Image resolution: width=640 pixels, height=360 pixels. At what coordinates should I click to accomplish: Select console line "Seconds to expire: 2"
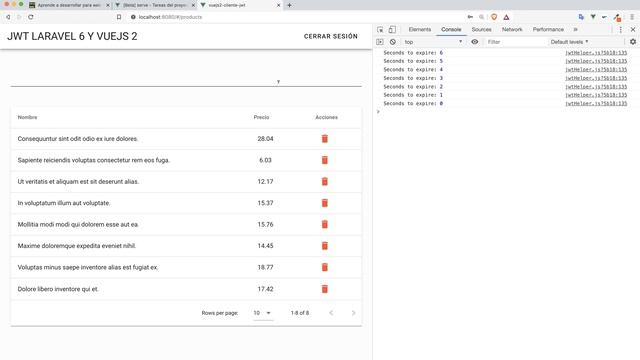pos(413,87)
